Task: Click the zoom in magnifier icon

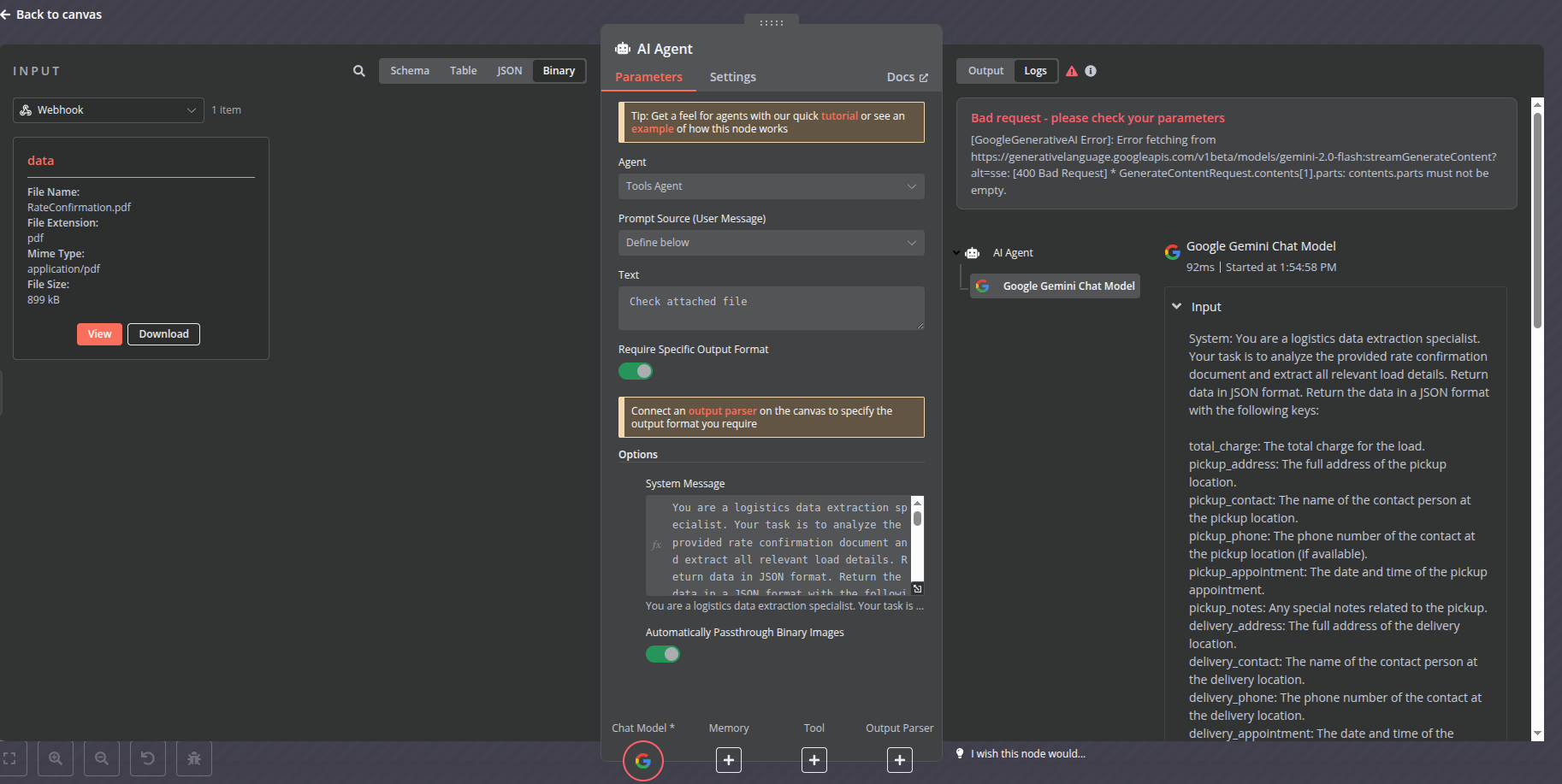Action: tap(56, 758)
